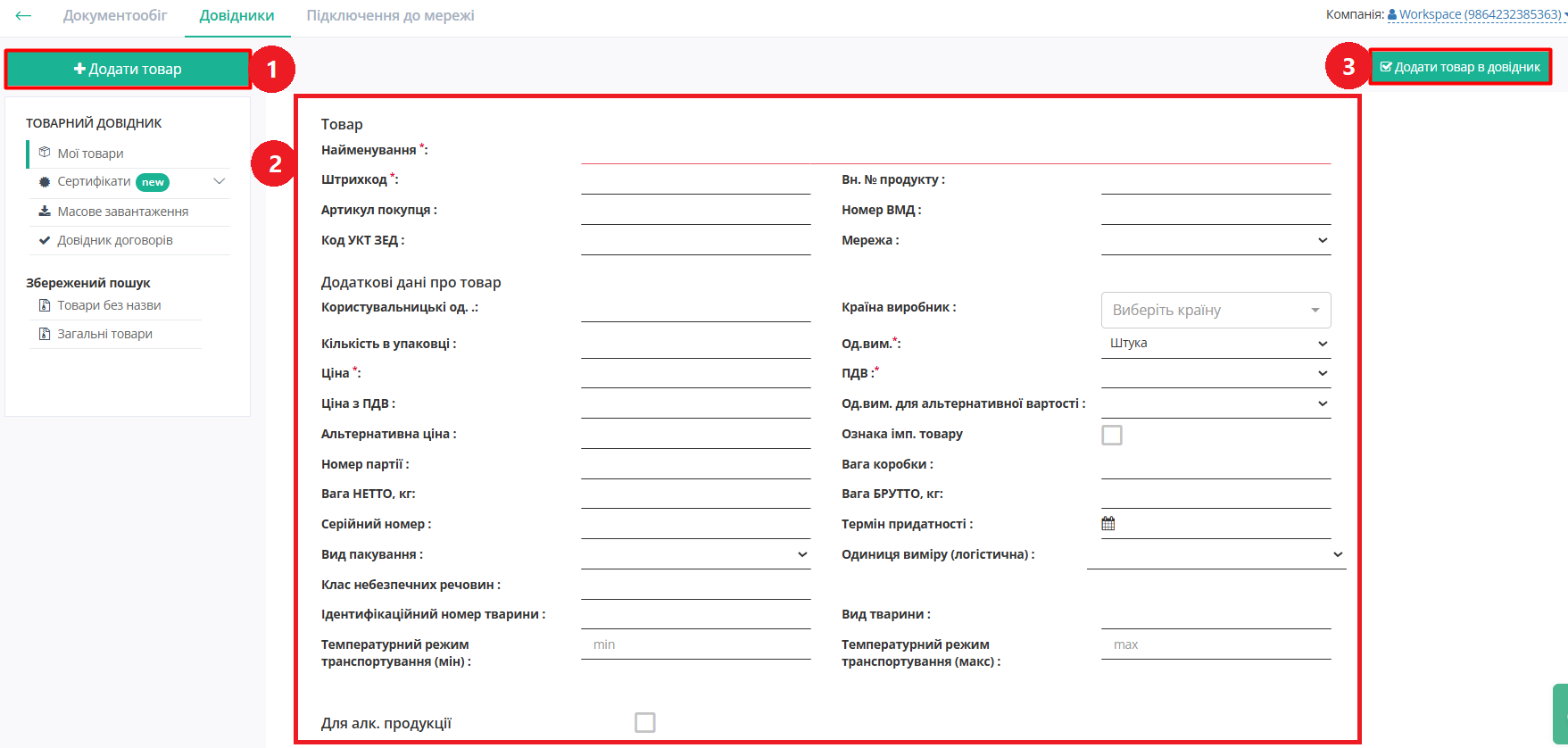Enable Для алк. продукції checkbox
This screenshot has height=748, width=1568.
tap(645, 722)
